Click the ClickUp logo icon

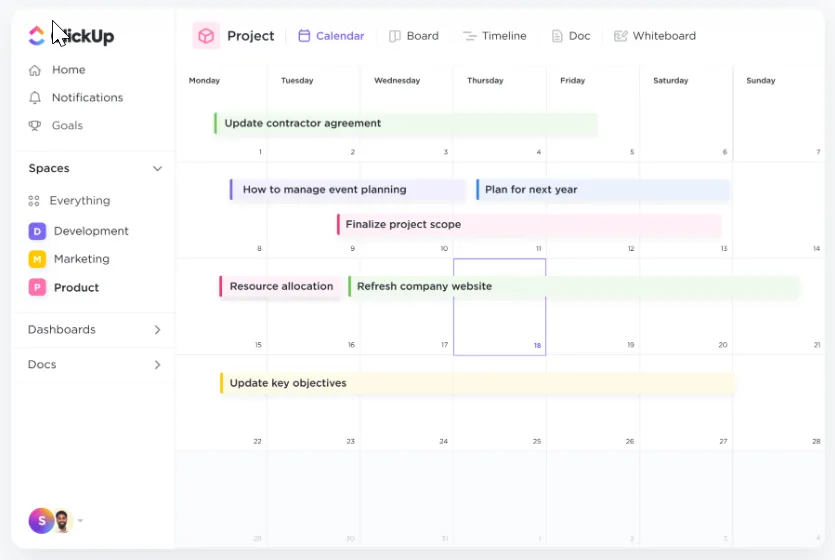36,36
